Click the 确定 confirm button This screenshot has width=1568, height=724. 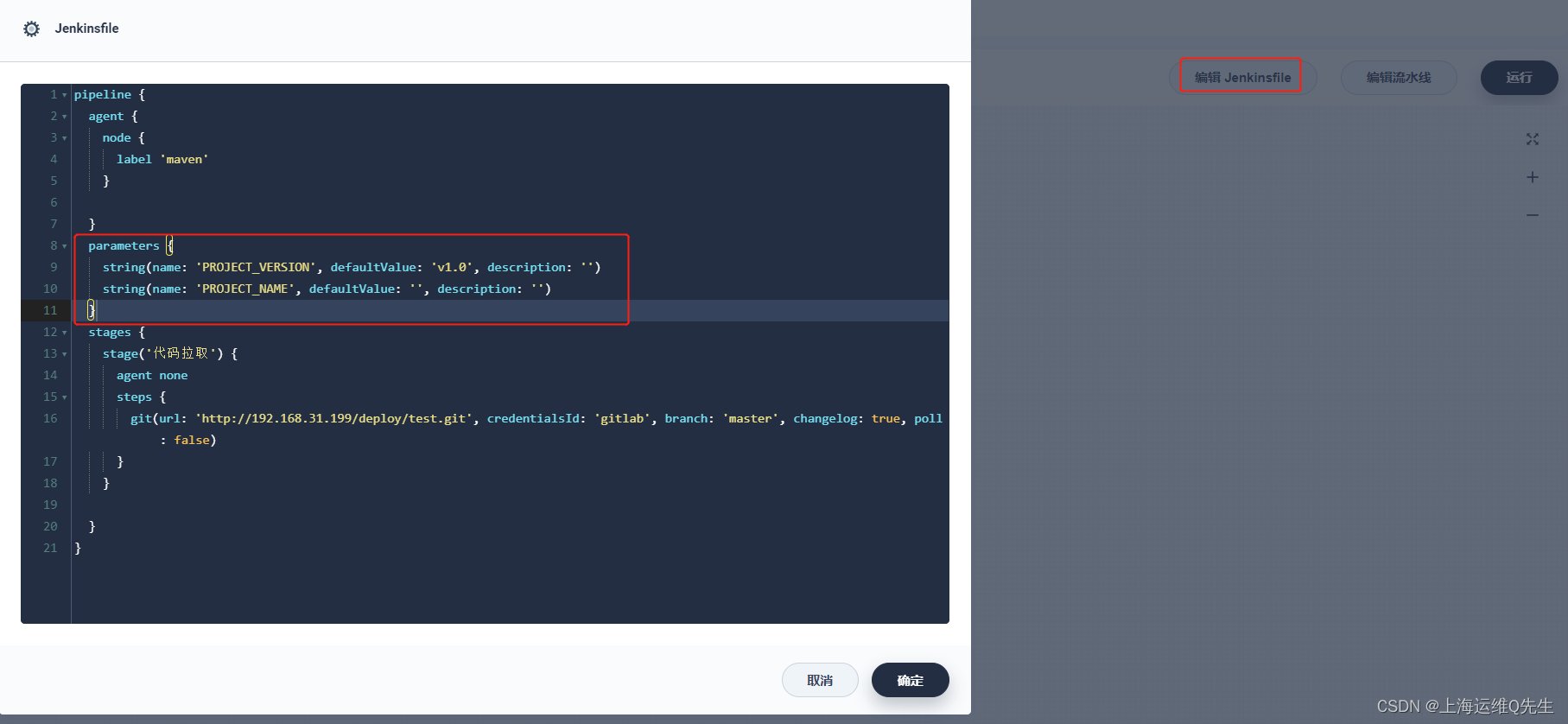[x=911, y=680]
